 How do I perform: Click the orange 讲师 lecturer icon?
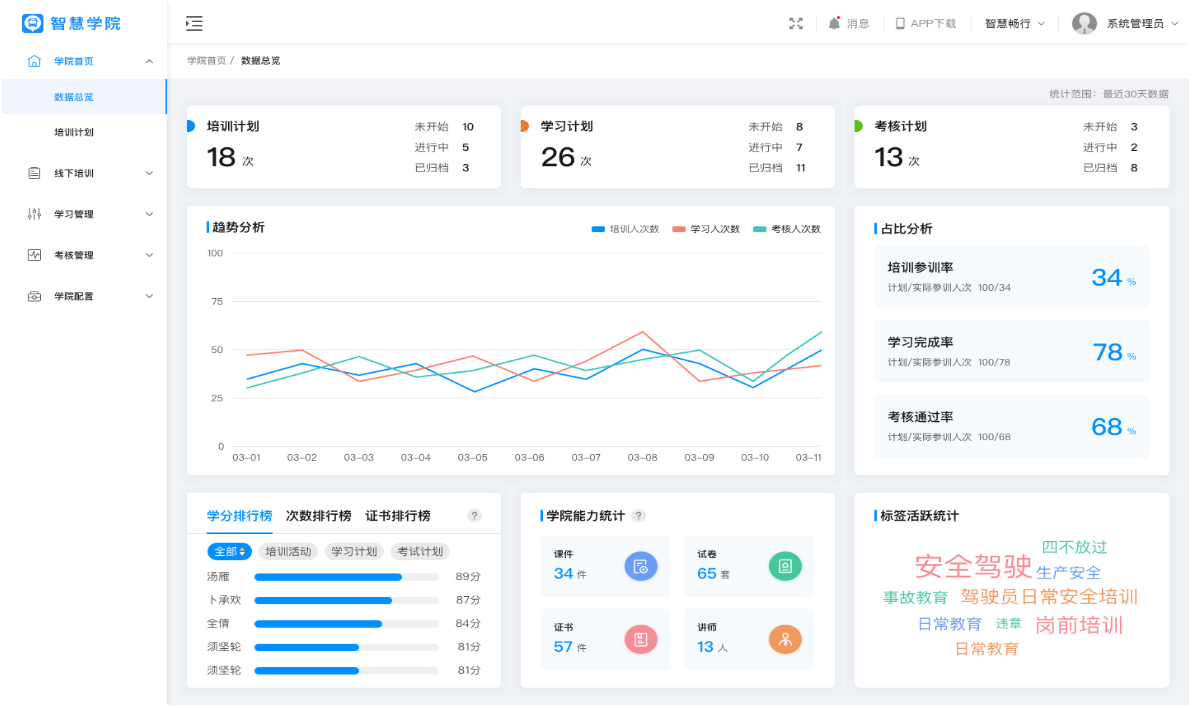[785, 639]
